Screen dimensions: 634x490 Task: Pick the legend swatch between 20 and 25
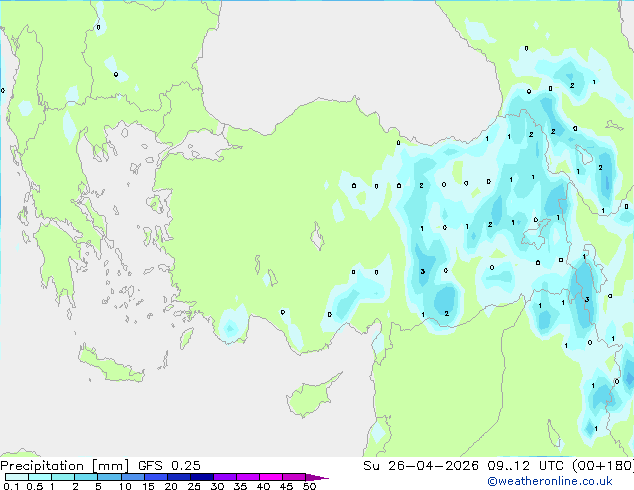179,477
